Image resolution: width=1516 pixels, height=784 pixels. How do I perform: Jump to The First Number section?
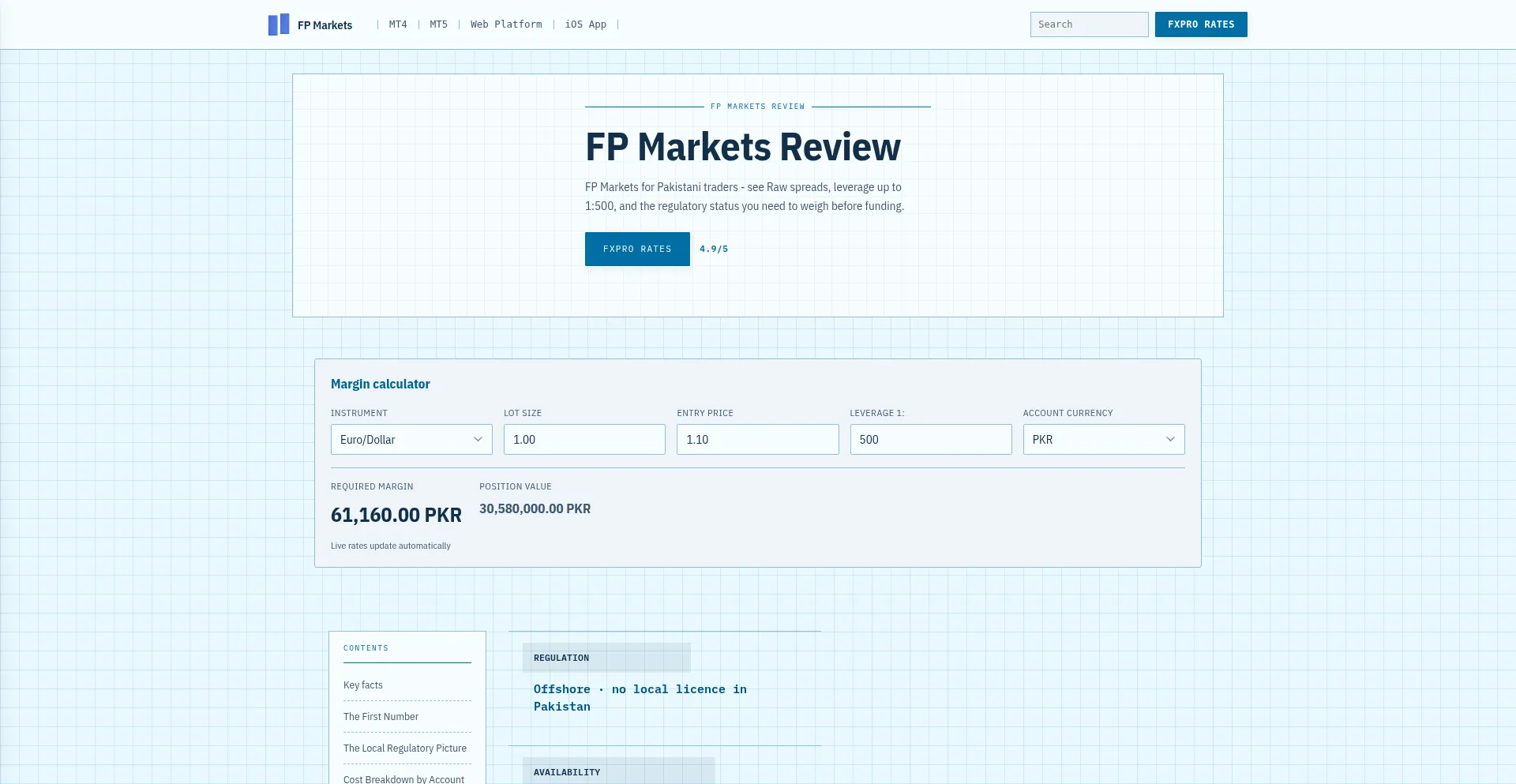pos(381,717)
